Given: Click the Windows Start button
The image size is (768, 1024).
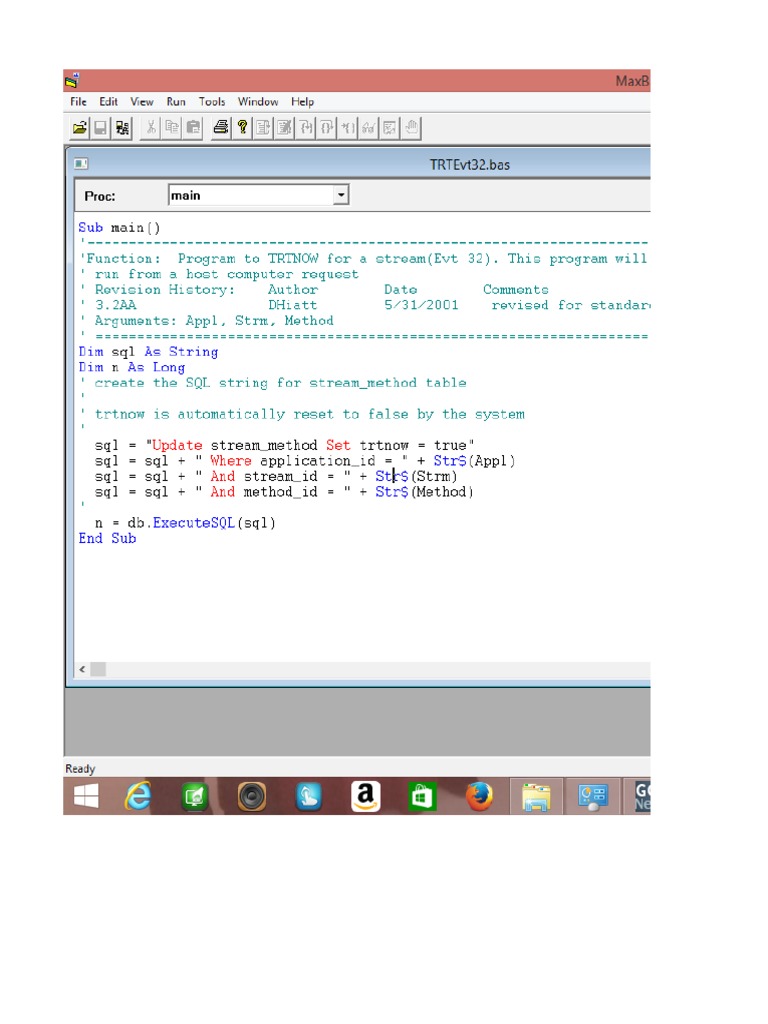Looking at the screenshot, I should point(87,797).
